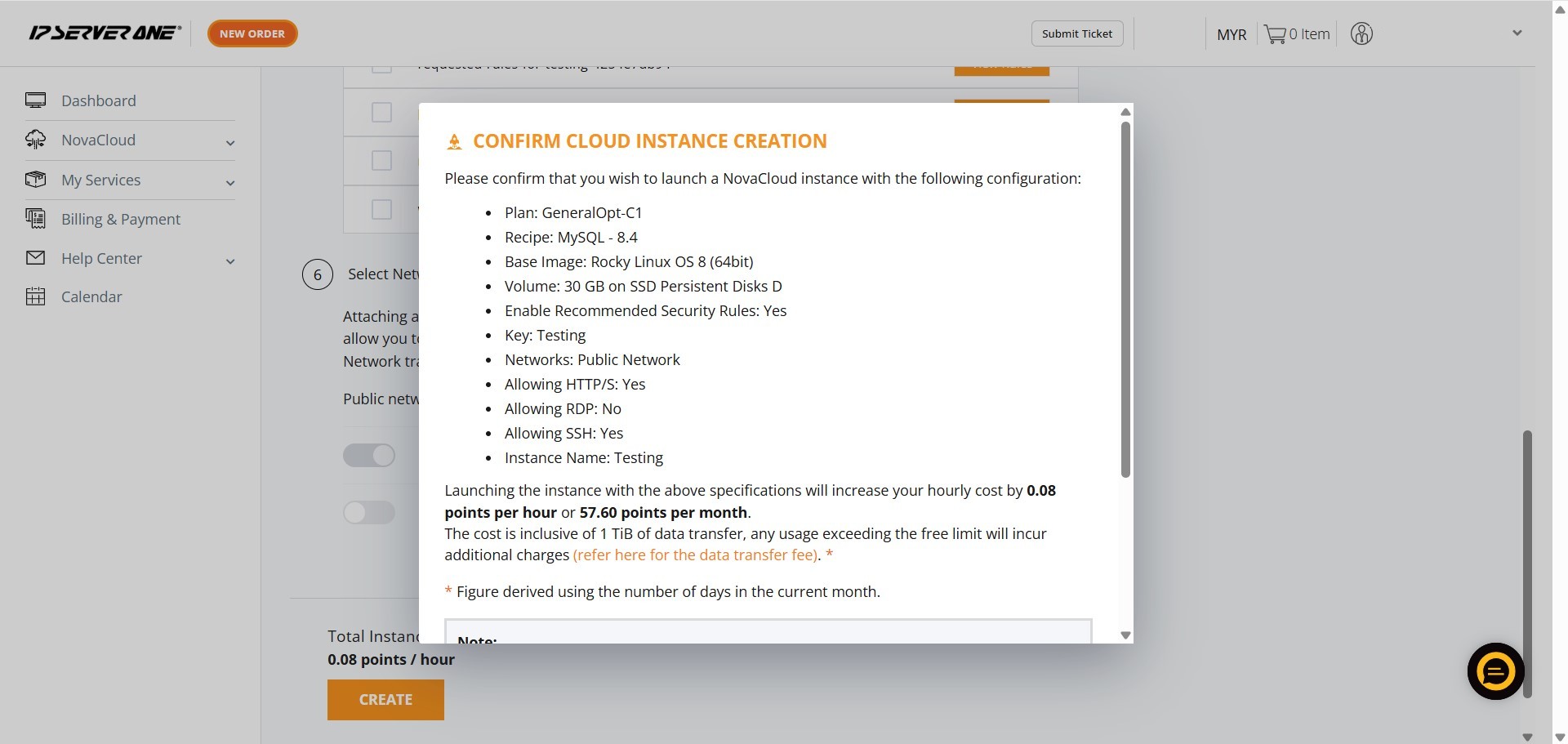This screenshot has width=1568, height=744.
Task: Click the My Services box icon
Action: (35, 180)
